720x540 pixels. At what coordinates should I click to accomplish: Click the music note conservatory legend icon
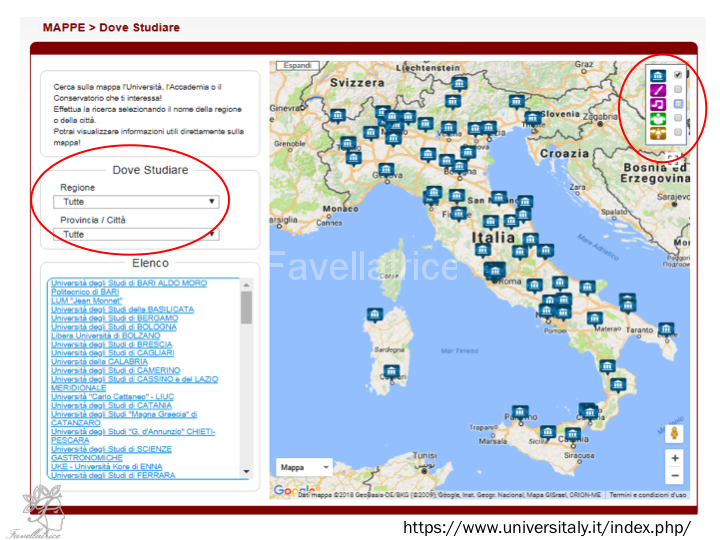[x=657, y=104]
